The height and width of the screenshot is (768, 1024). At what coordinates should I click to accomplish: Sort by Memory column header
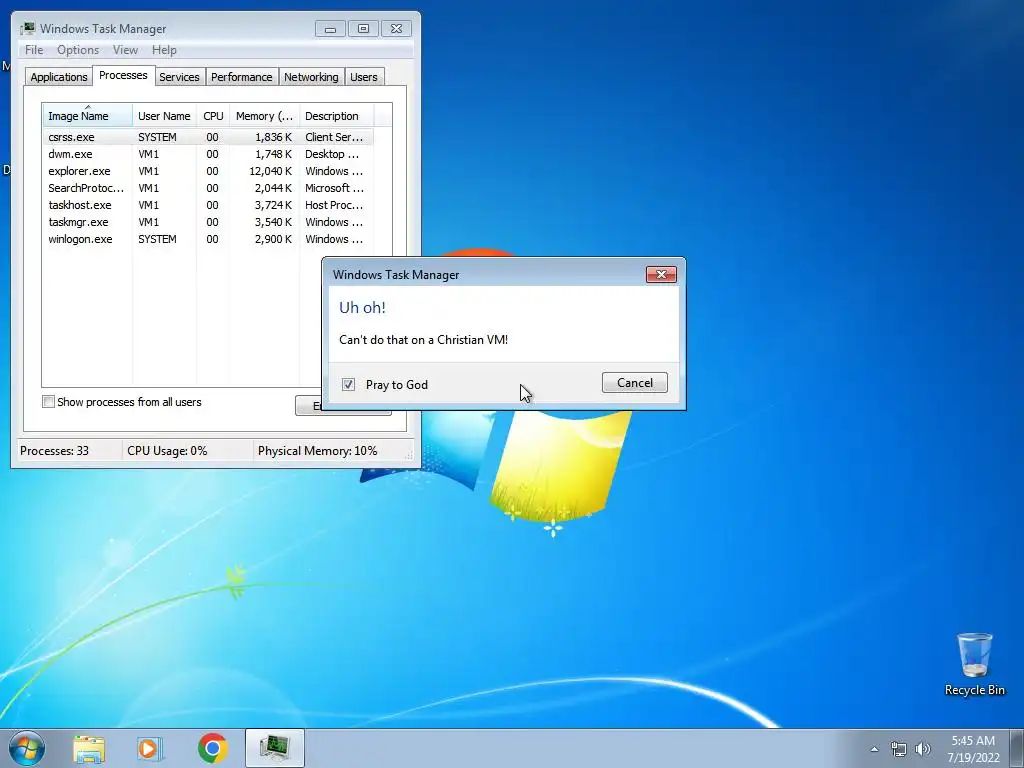pyautogui.click(x=264, y=116)
